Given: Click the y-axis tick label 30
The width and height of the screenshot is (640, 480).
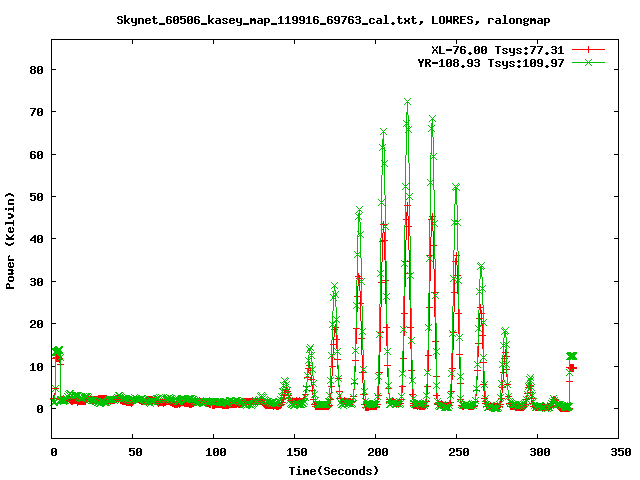Looking at the screenshot, I should (x=36, y=282).
